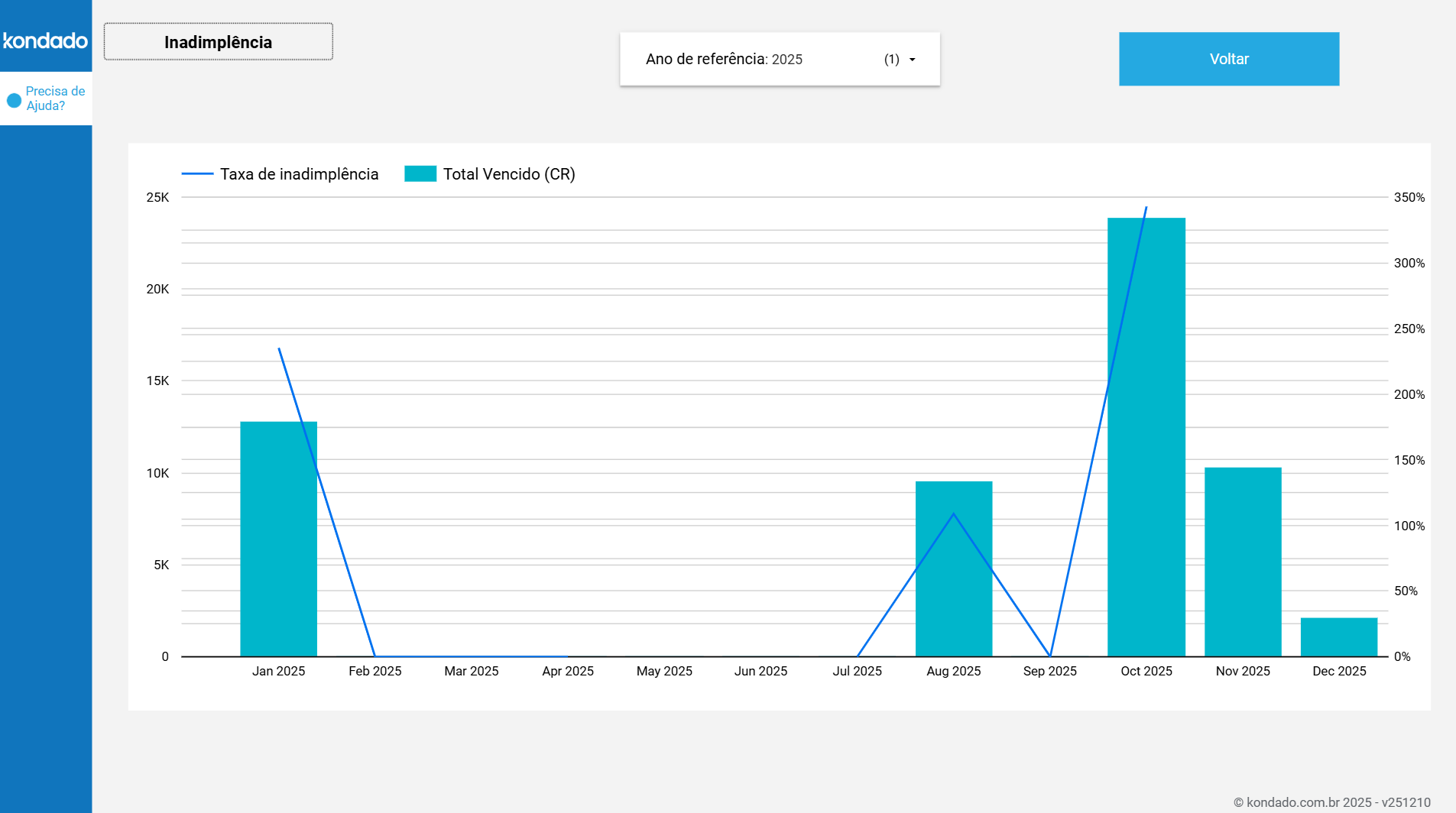
Task: Select the Nov 2025 bar
Action: (1243, 562)
